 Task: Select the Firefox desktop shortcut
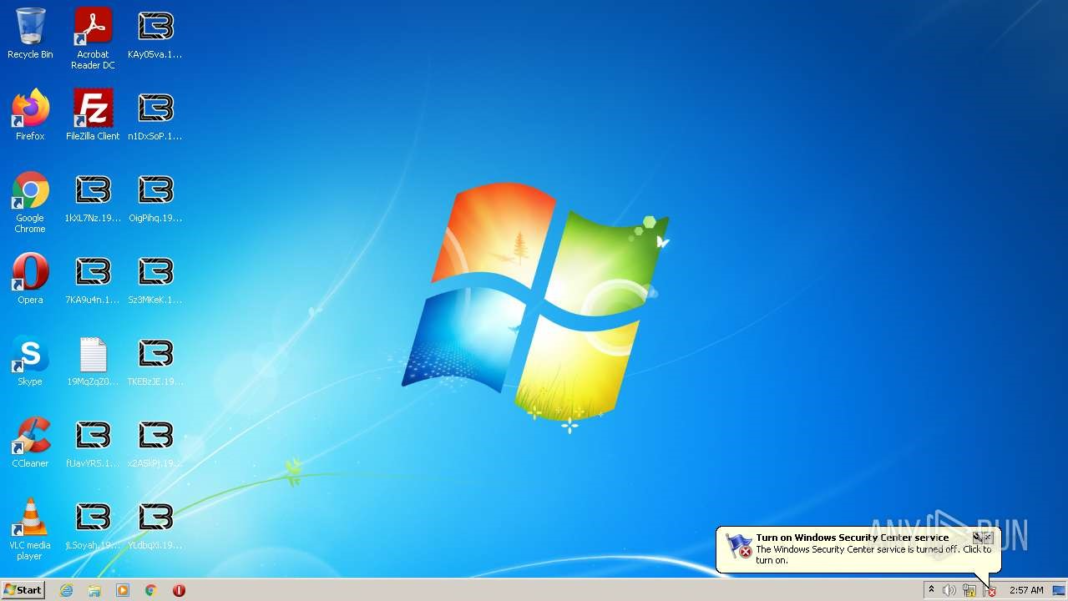30,114
